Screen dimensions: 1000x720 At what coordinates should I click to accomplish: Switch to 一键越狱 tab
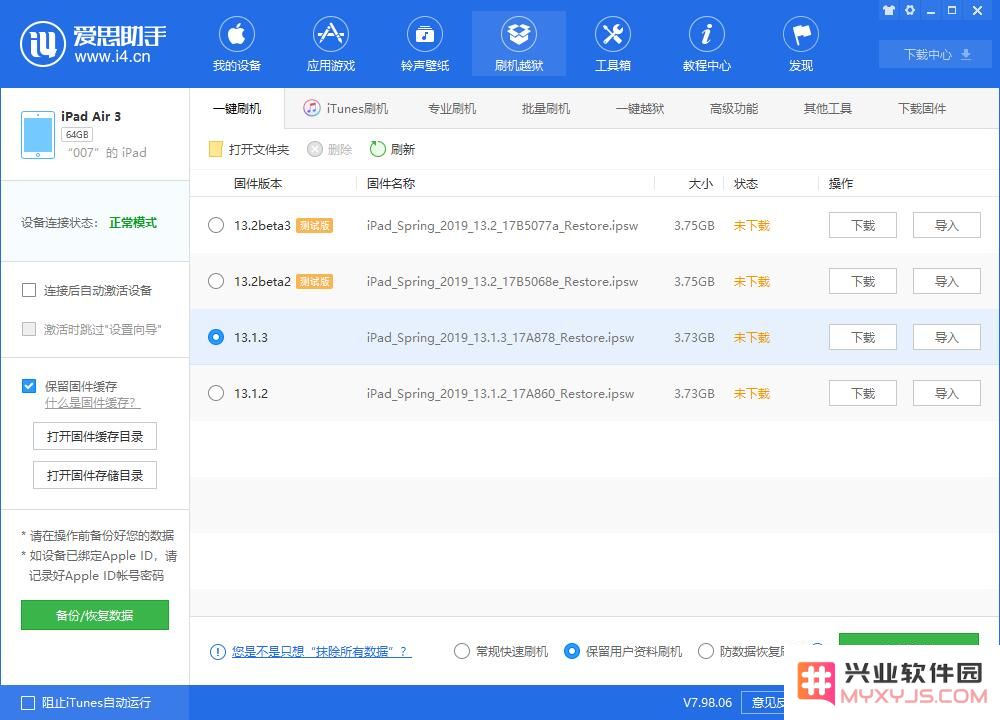640,109
